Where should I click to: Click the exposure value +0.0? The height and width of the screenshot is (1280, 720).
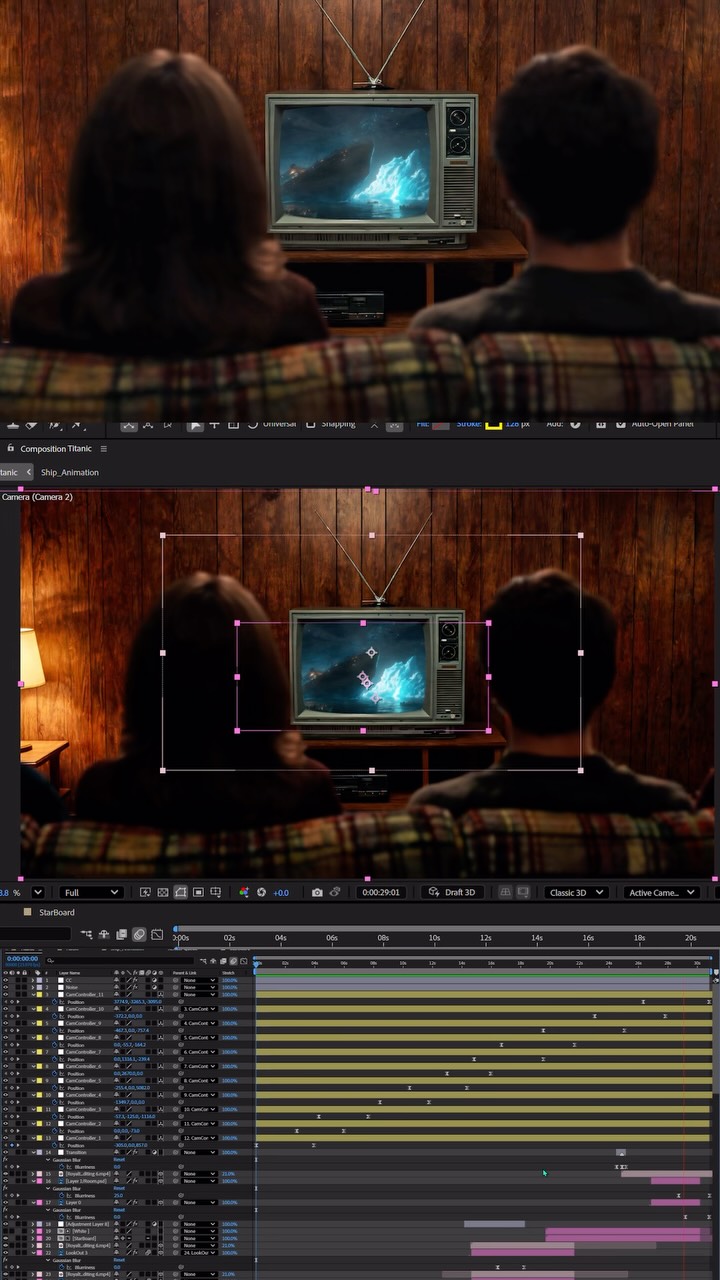[281, 892]
